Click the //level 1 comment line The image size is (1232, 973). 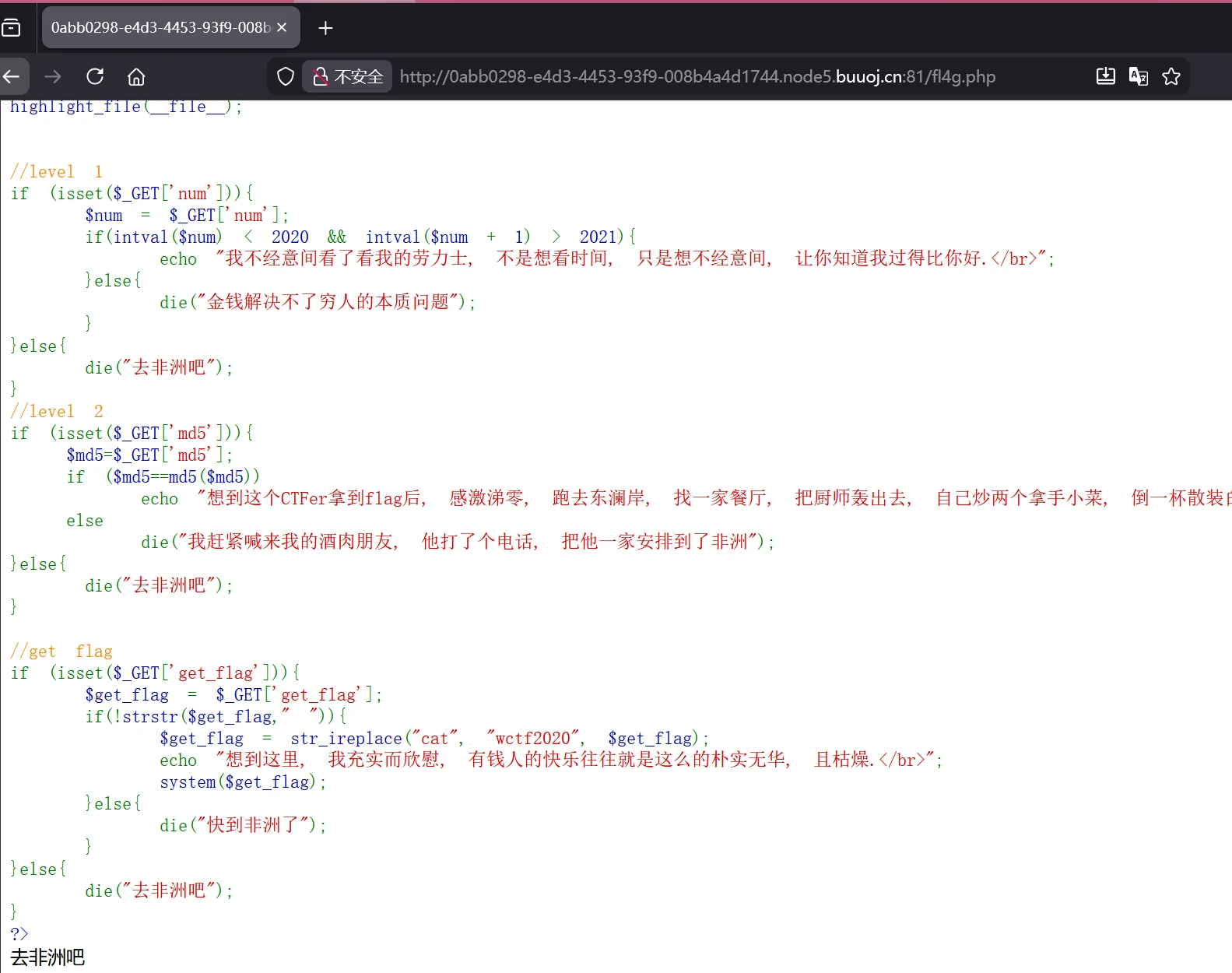56,171
